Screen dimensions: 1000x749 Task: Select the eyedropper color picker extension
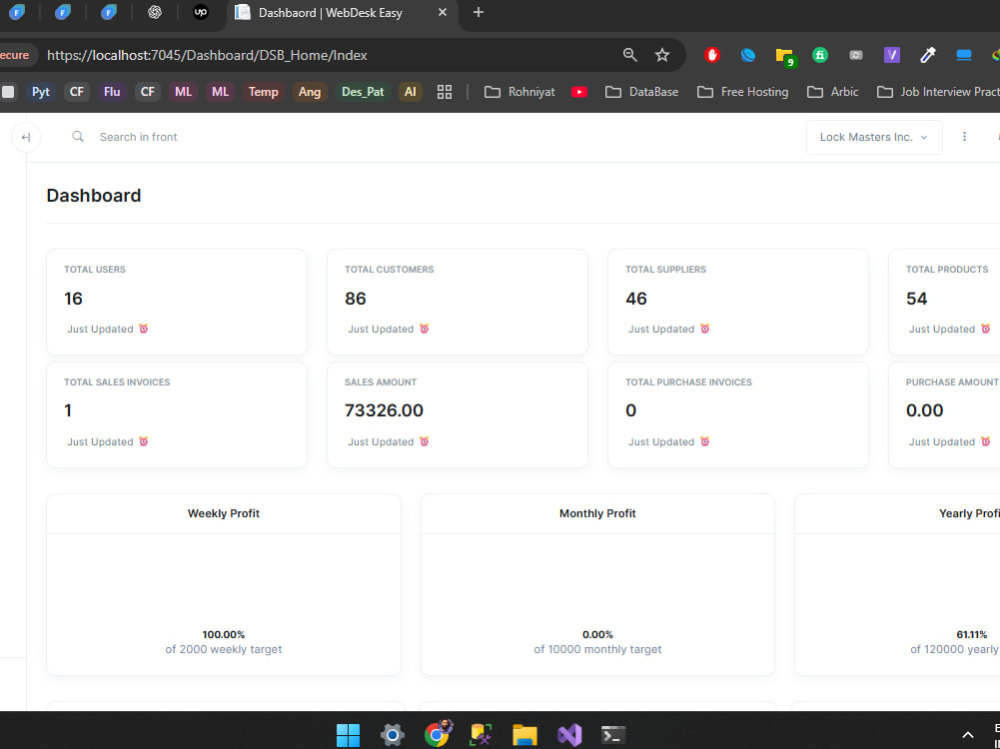[x=928, y=56]
